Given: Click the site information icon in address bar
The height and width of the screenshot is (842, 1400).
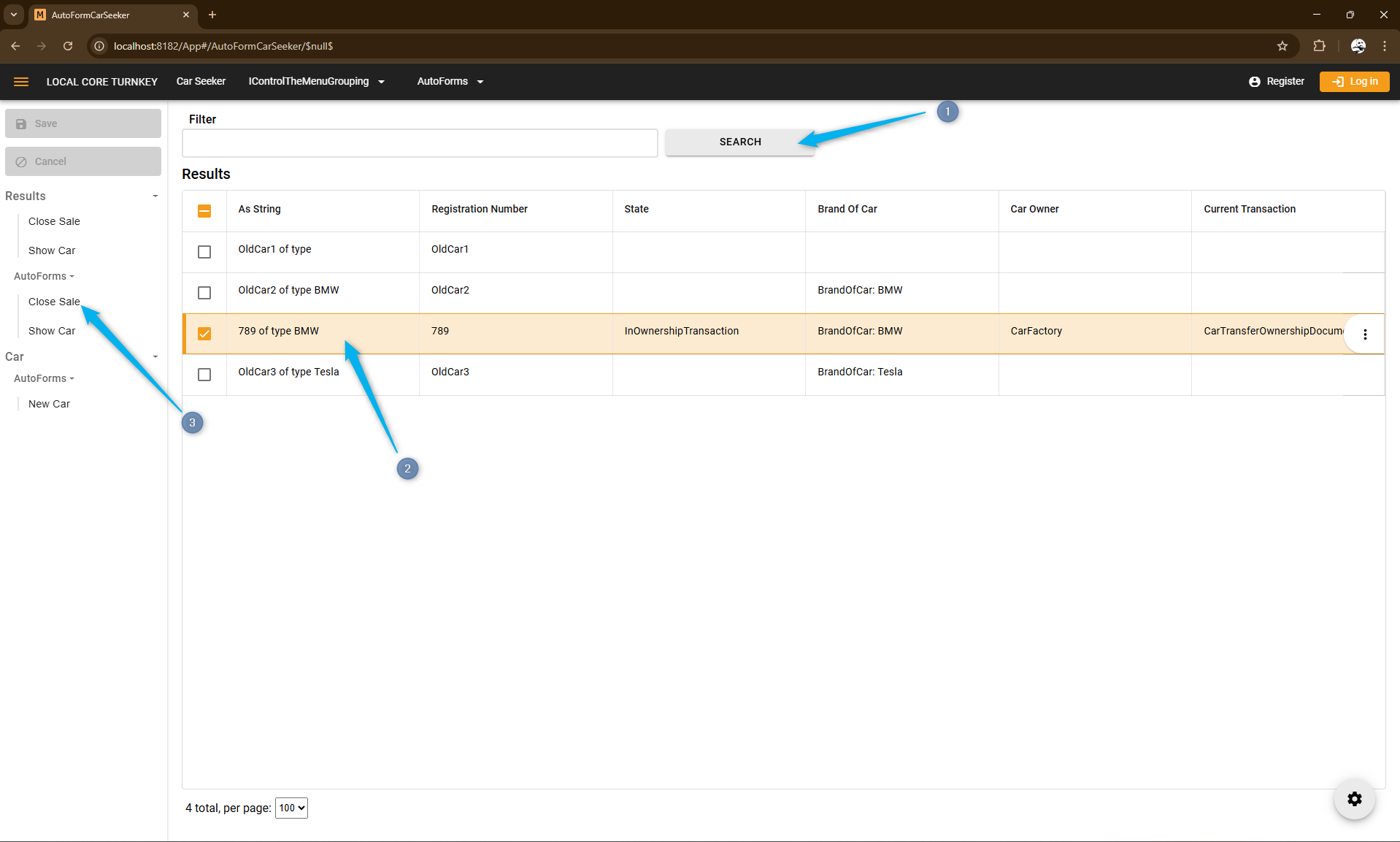Looking at the screenshot, I should pyautogui.click(x=100, y=46).
